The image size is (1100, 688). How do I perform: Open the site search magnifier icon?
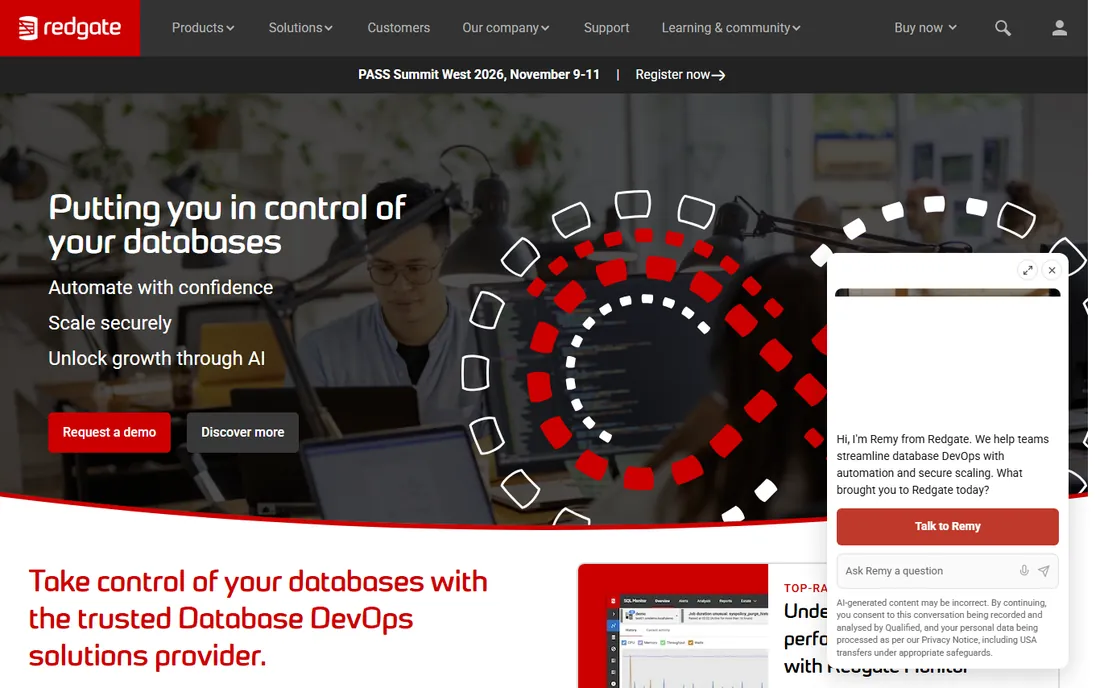pyautogui.click(x=1002, y=28)
